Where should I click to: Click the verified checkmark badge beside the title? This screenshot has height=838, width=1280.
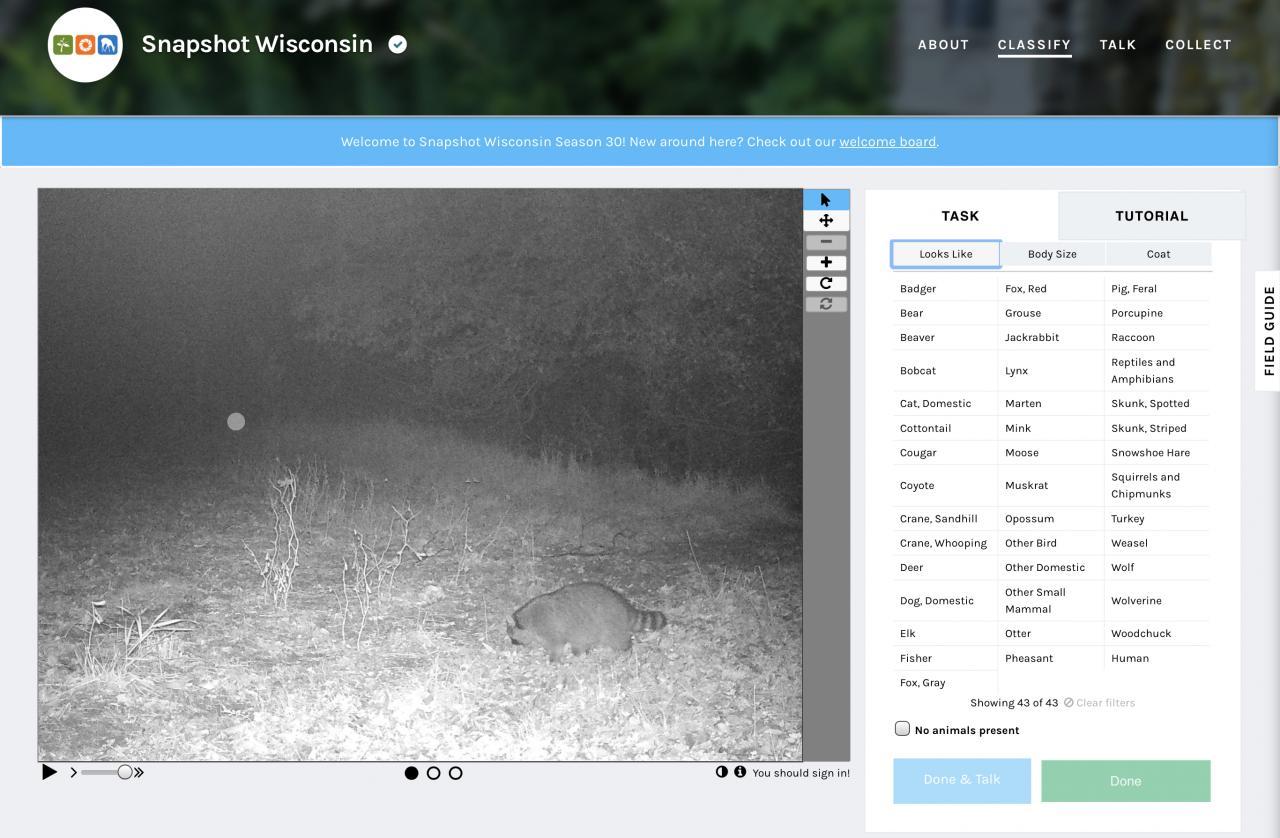398,44
